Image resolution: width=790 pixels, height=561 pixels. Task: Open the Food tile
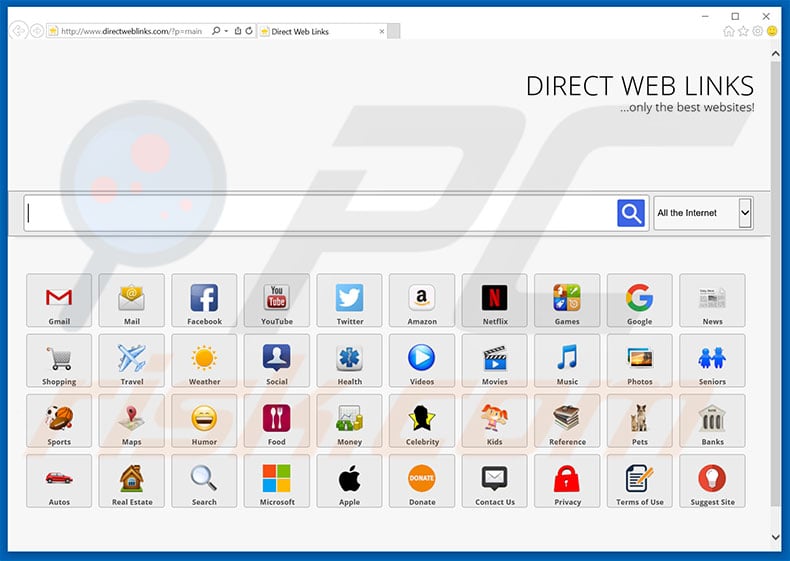(277, 421)
